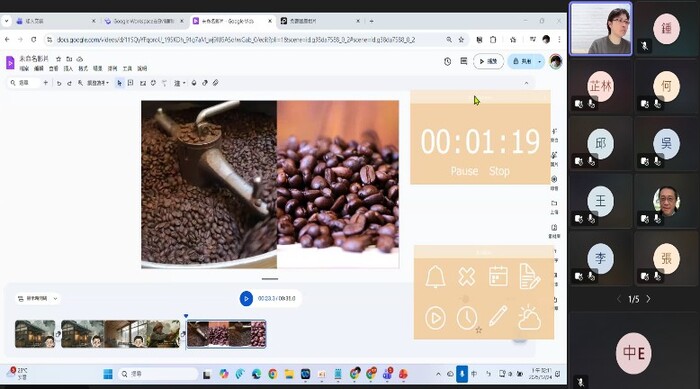Image resolution: width=700 pixels, height=389 pixels.
Task: Toggle the bottom-left muted microphone in the meeting
Action: (x=580, y=382)
